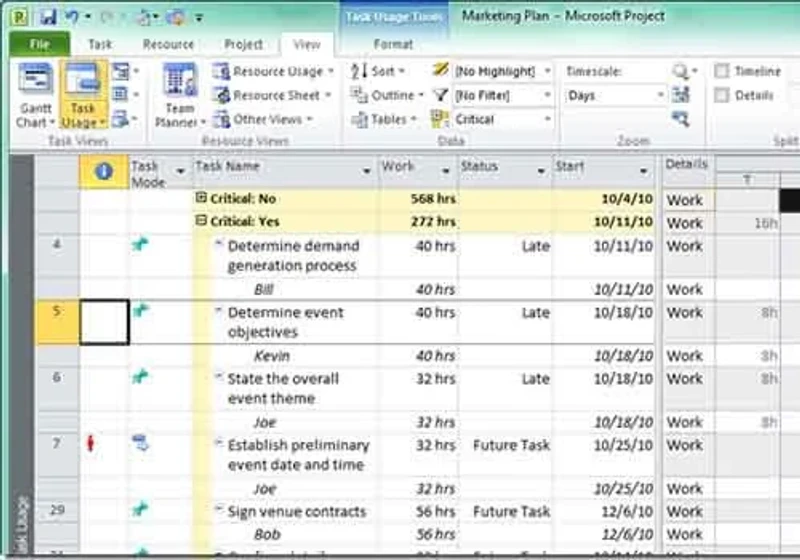Open Other Views in Resource Views group
Screen dimensions: 800x560
tap(262, 119)
